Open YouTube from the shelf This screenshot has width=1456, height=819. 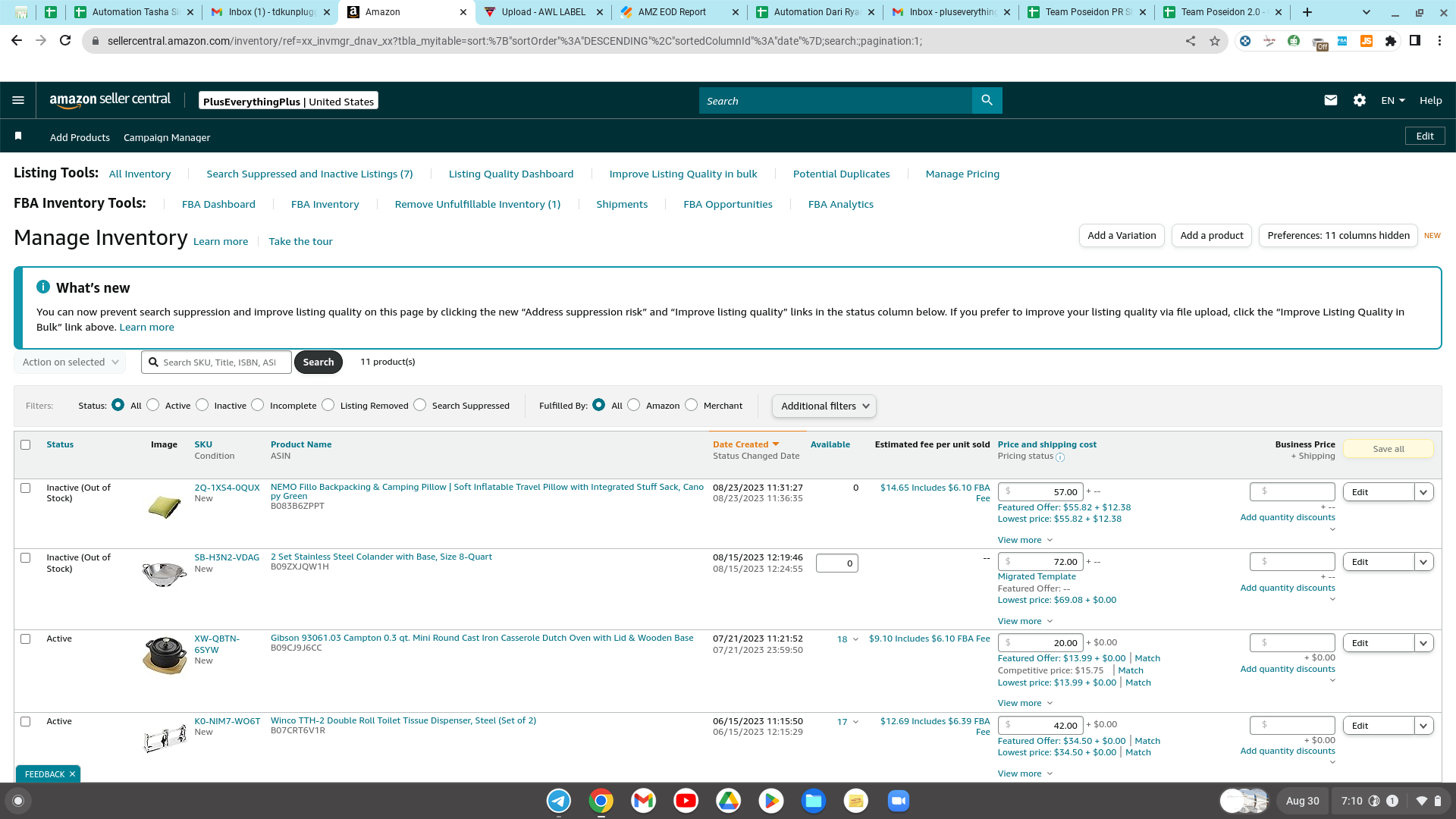[x=686, y=801]
